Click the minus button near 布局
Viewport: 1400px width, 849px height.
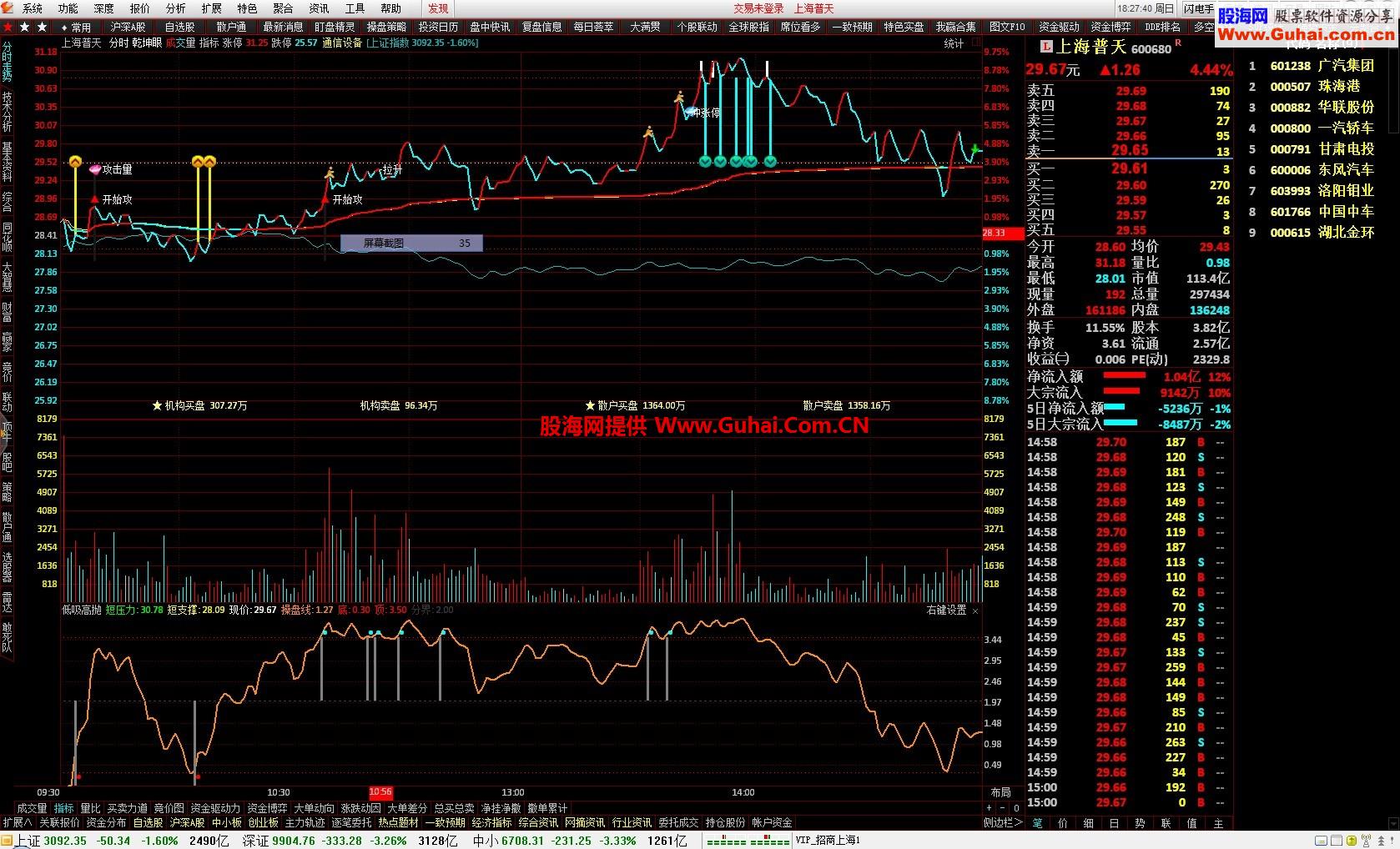click(x=1003, y=807)
